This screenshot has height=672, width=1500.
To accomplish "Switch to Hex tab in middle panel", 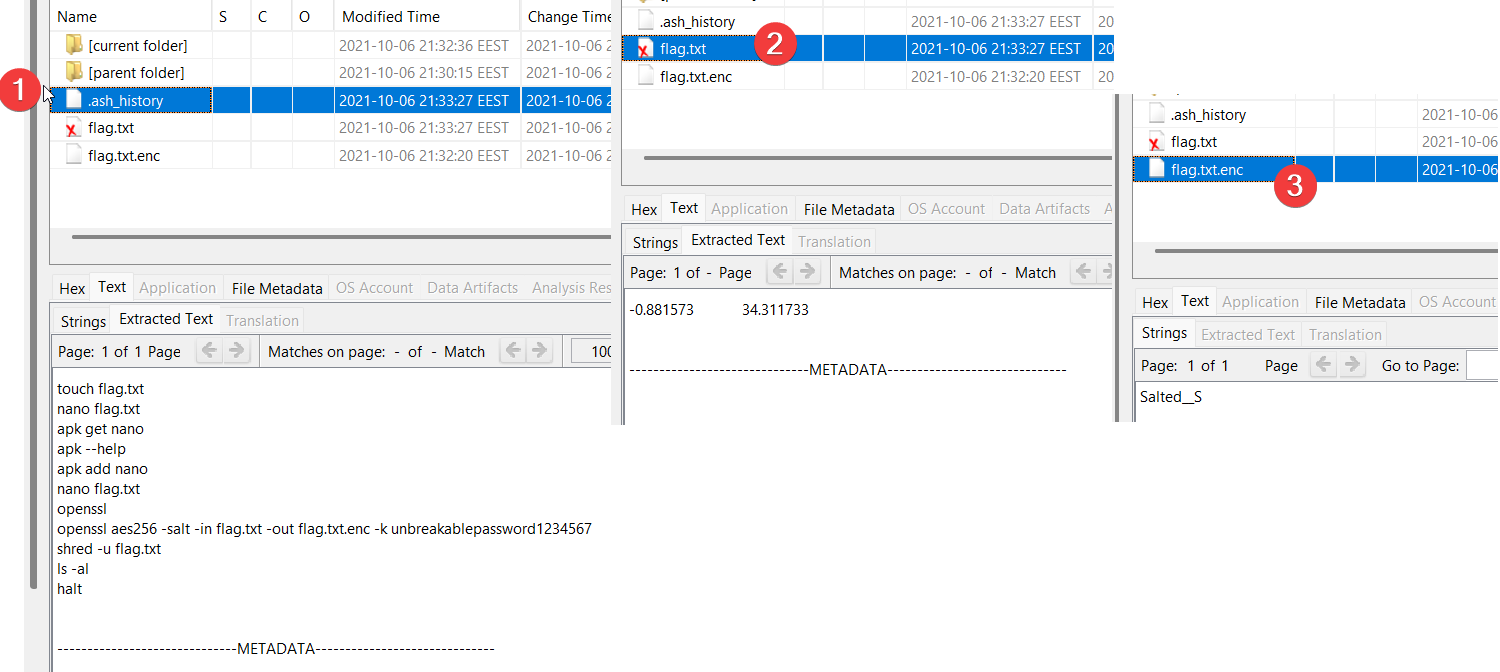I will coord(644,209).
